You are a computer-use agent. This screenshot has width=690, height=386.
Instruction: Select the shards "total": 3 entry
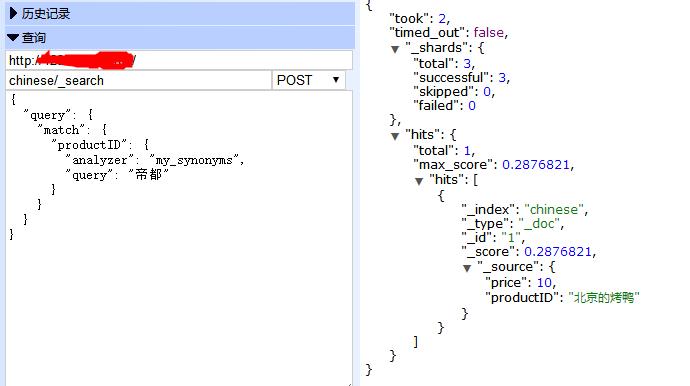click(444, 64)
